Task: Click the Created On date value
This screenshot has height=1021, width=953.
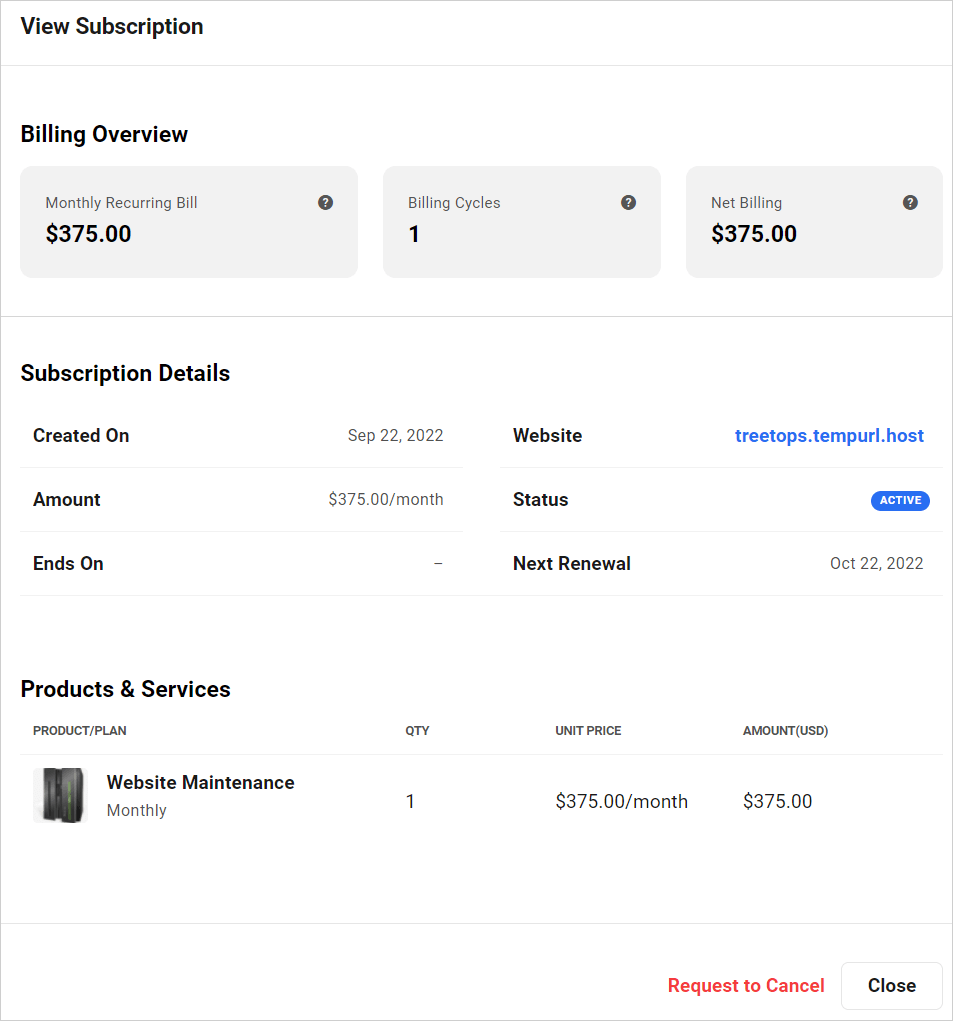Action: [x=395, y=435]
